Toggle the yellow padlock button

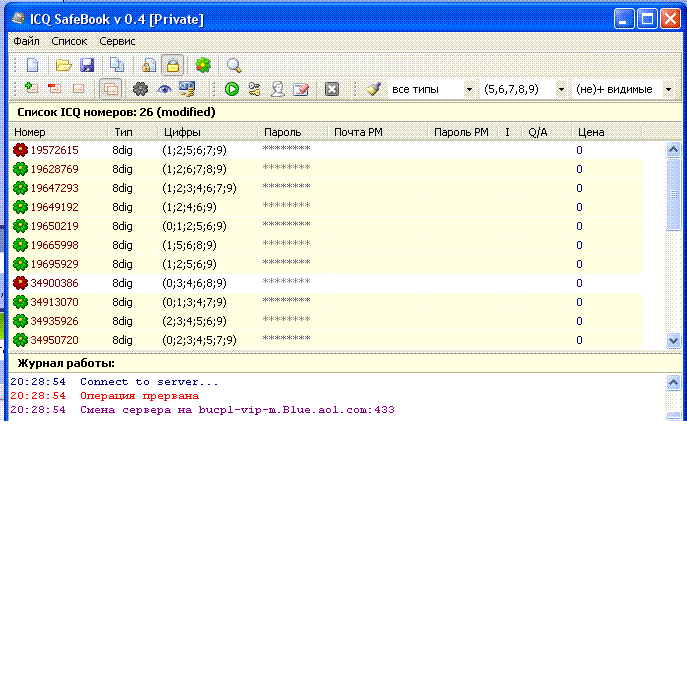173,65
